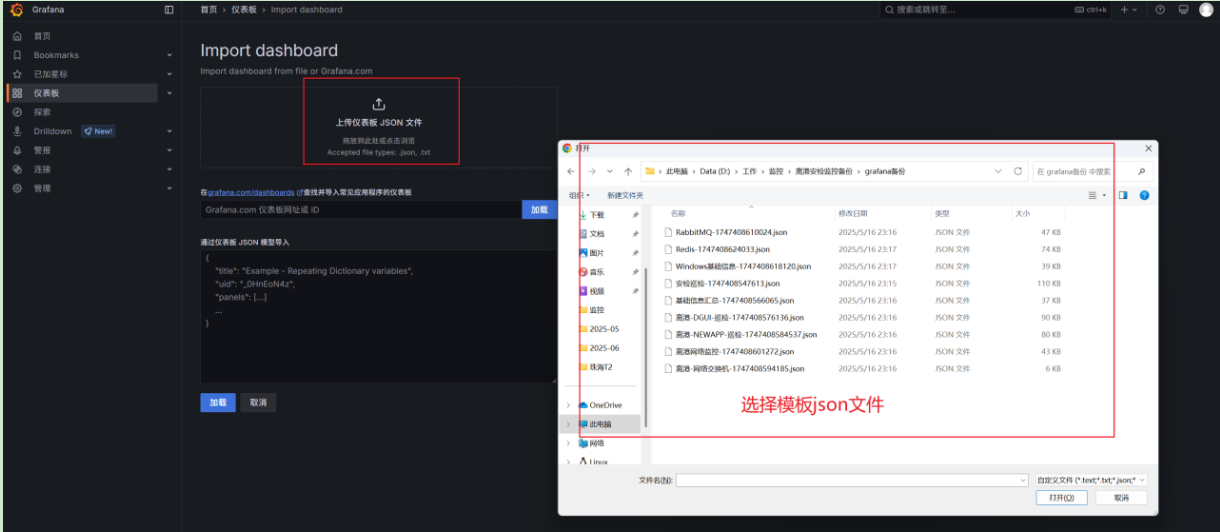1220x532 pixels.
Task: Open the 探索 explore page
Action: (x=42, y=112)
